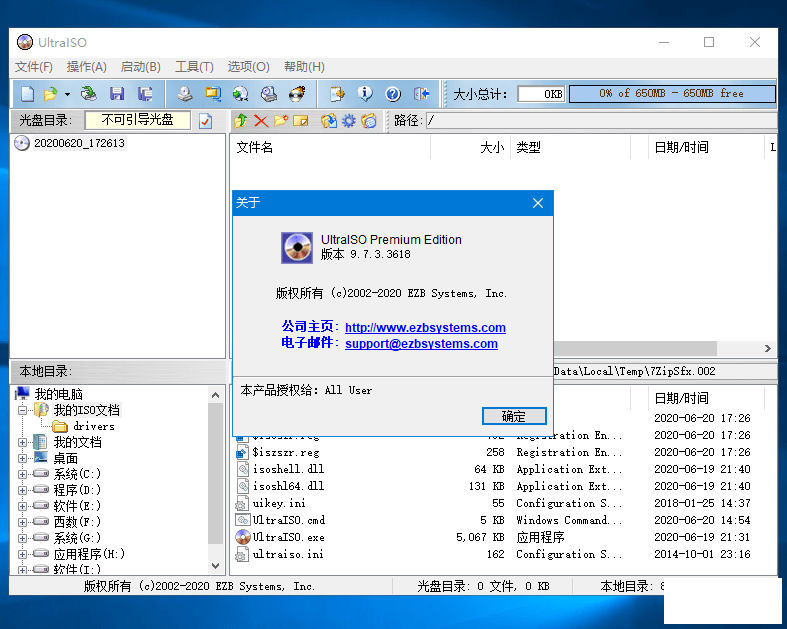The height and width of the screenshot is (629, 787).
Task: Expand the 系统(G:) drive node
Action: coord(22,538)
